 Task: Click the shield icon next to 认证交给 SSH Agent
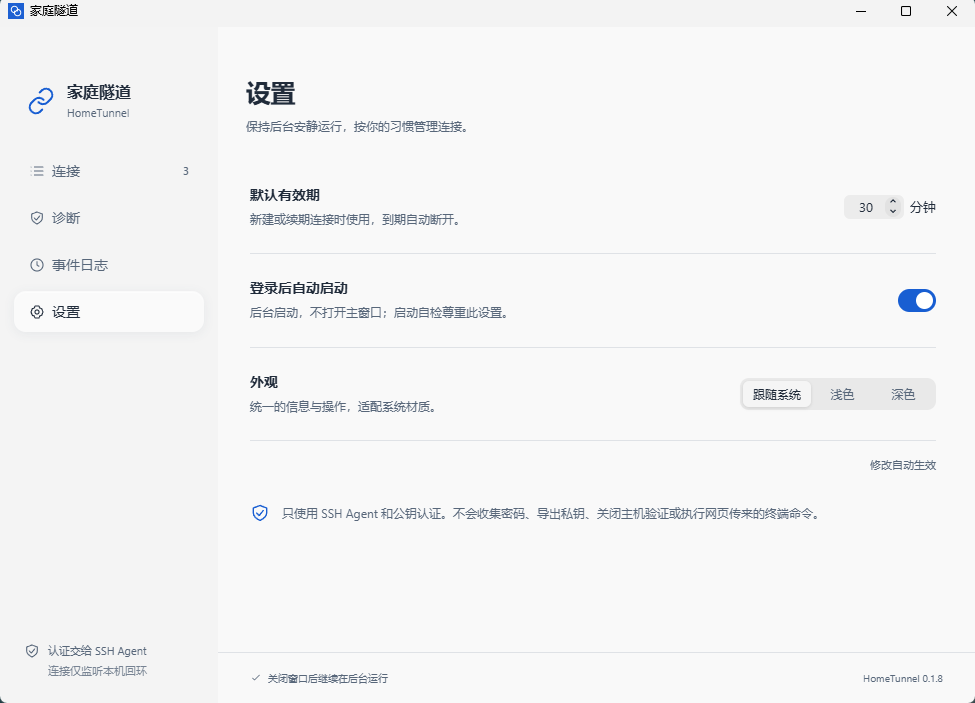click(x=32, y=651)
